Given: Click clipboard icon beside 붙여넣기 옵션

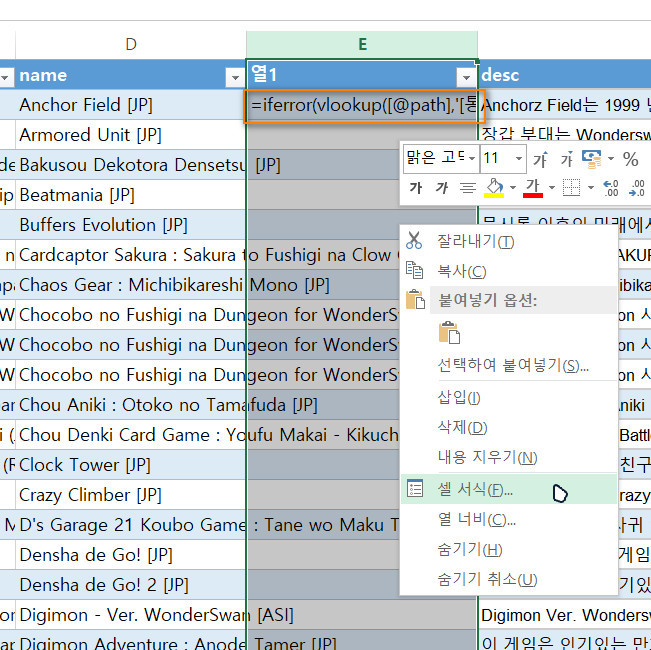Looking at the screenshot, I should 415,299.
